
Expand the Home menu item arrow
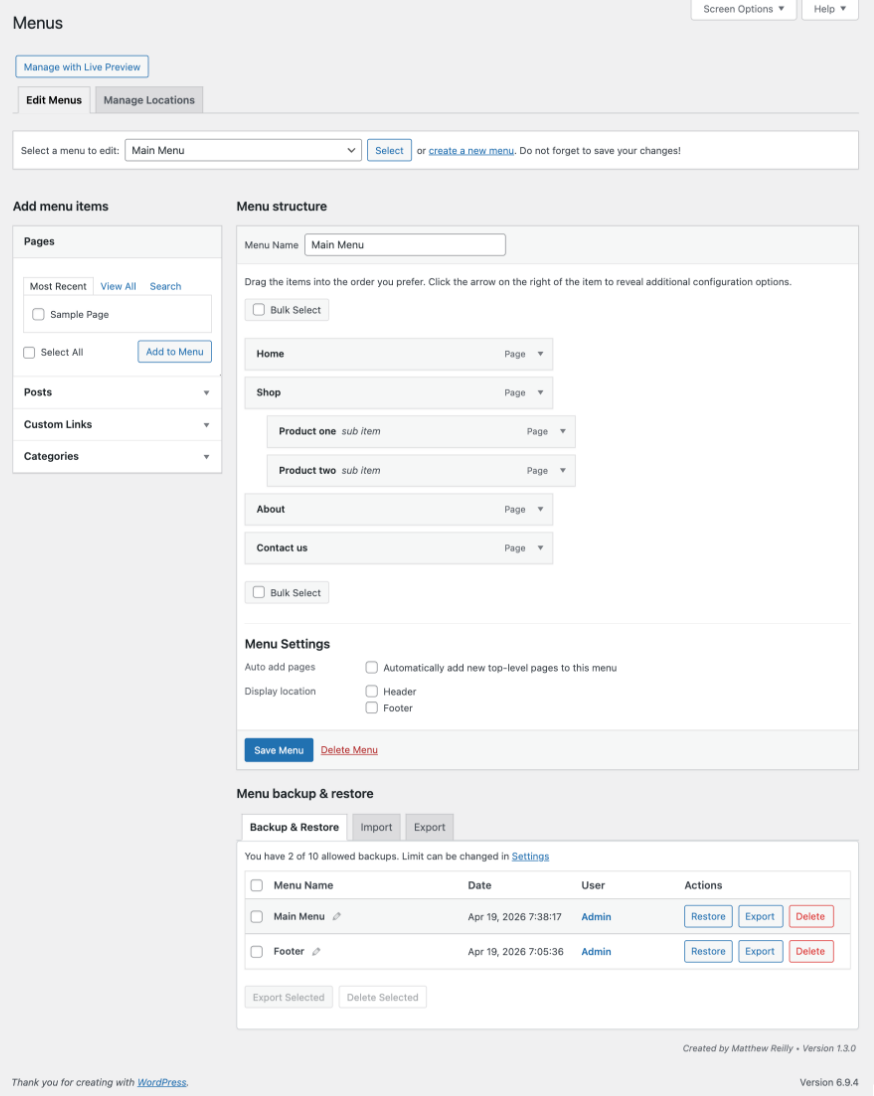[x=540, y=354]
